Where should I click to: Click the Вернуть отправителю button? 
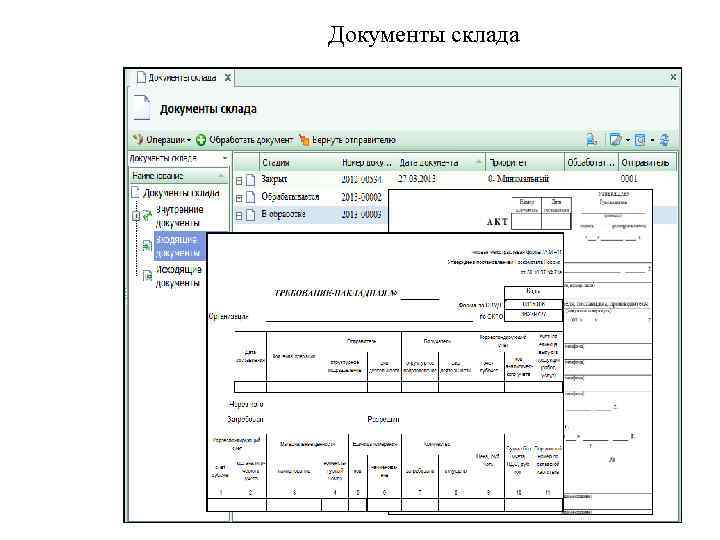348,140
